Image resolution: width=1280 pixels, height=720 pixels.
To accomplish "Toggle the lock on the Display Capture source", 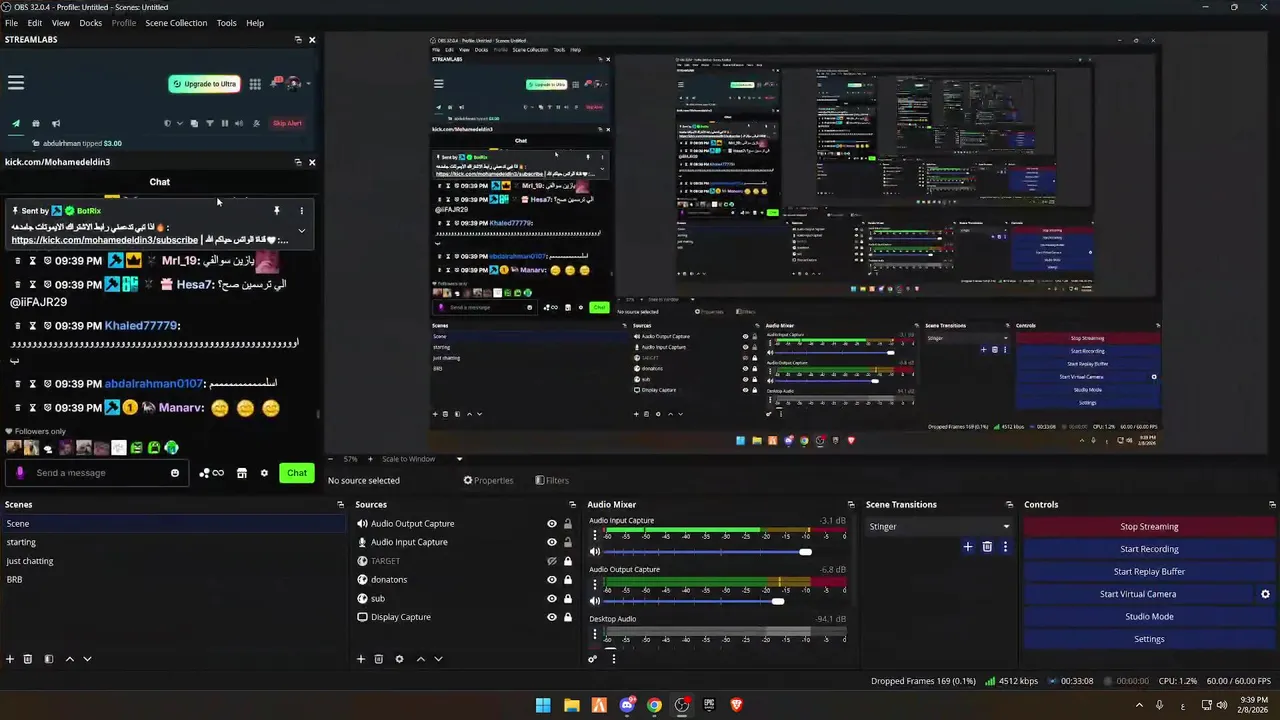I will [x=568, y=617].
